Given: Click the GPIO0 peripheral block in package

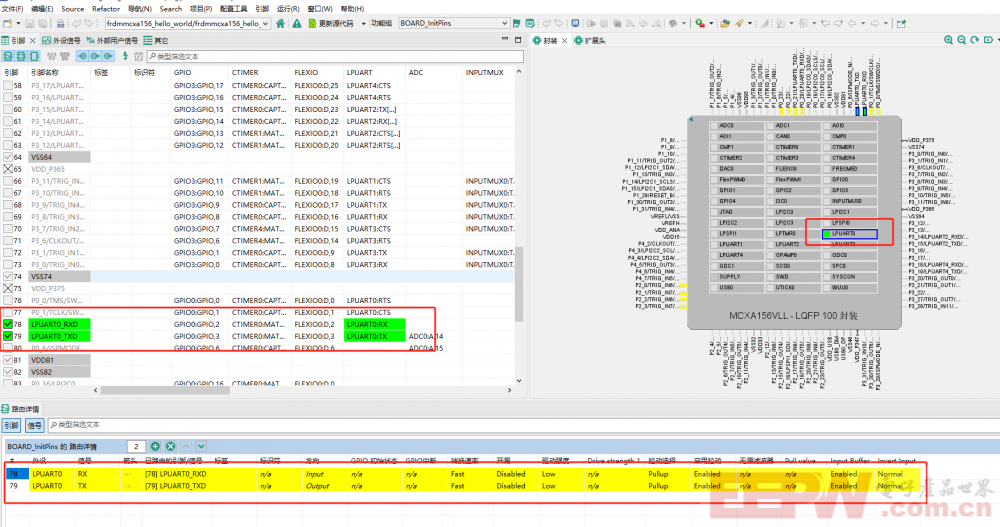Looking at the screenshot, I should (849, 179).
